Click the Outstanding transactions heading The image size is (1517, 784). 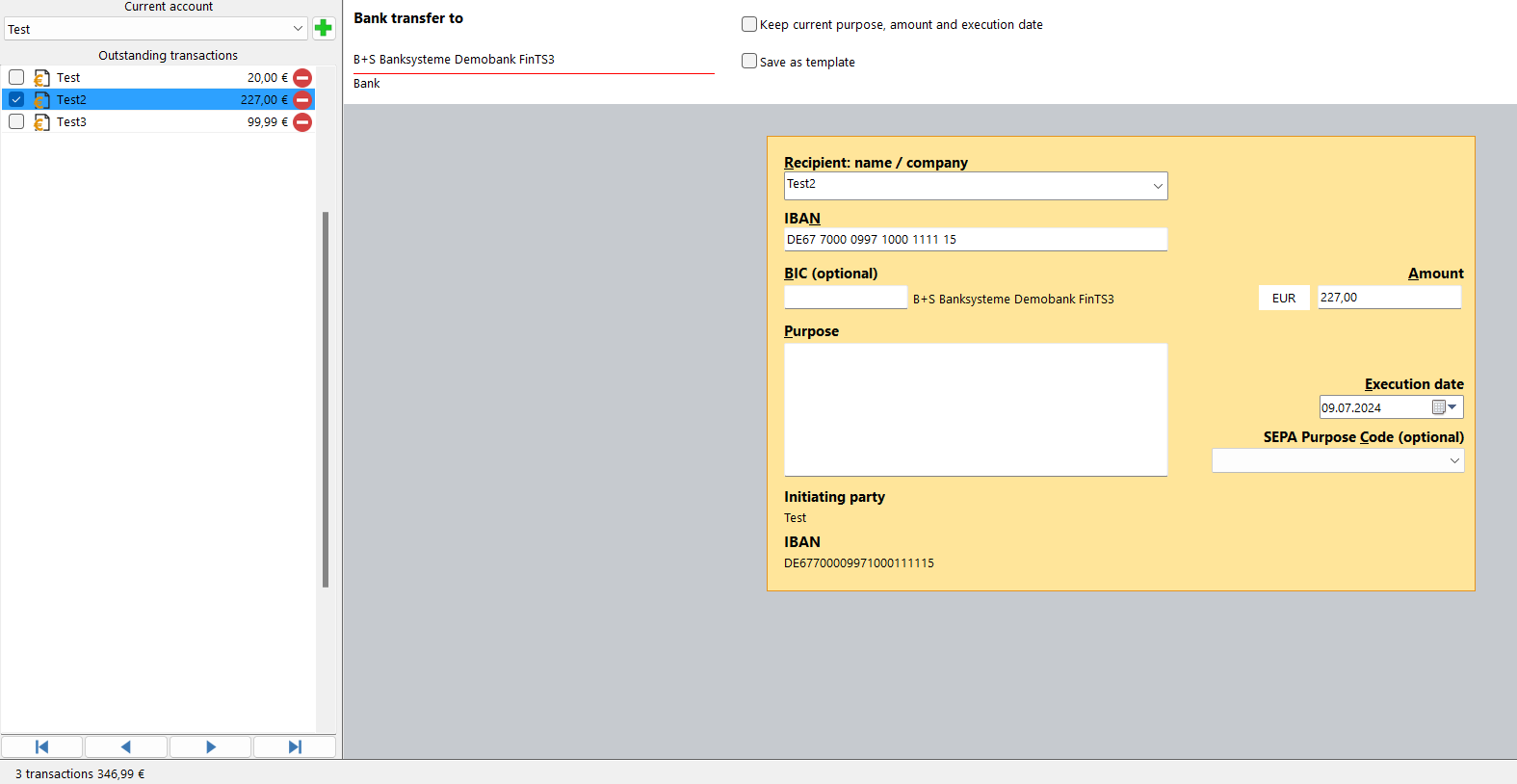pyautogui.click(x=168, y=56)
